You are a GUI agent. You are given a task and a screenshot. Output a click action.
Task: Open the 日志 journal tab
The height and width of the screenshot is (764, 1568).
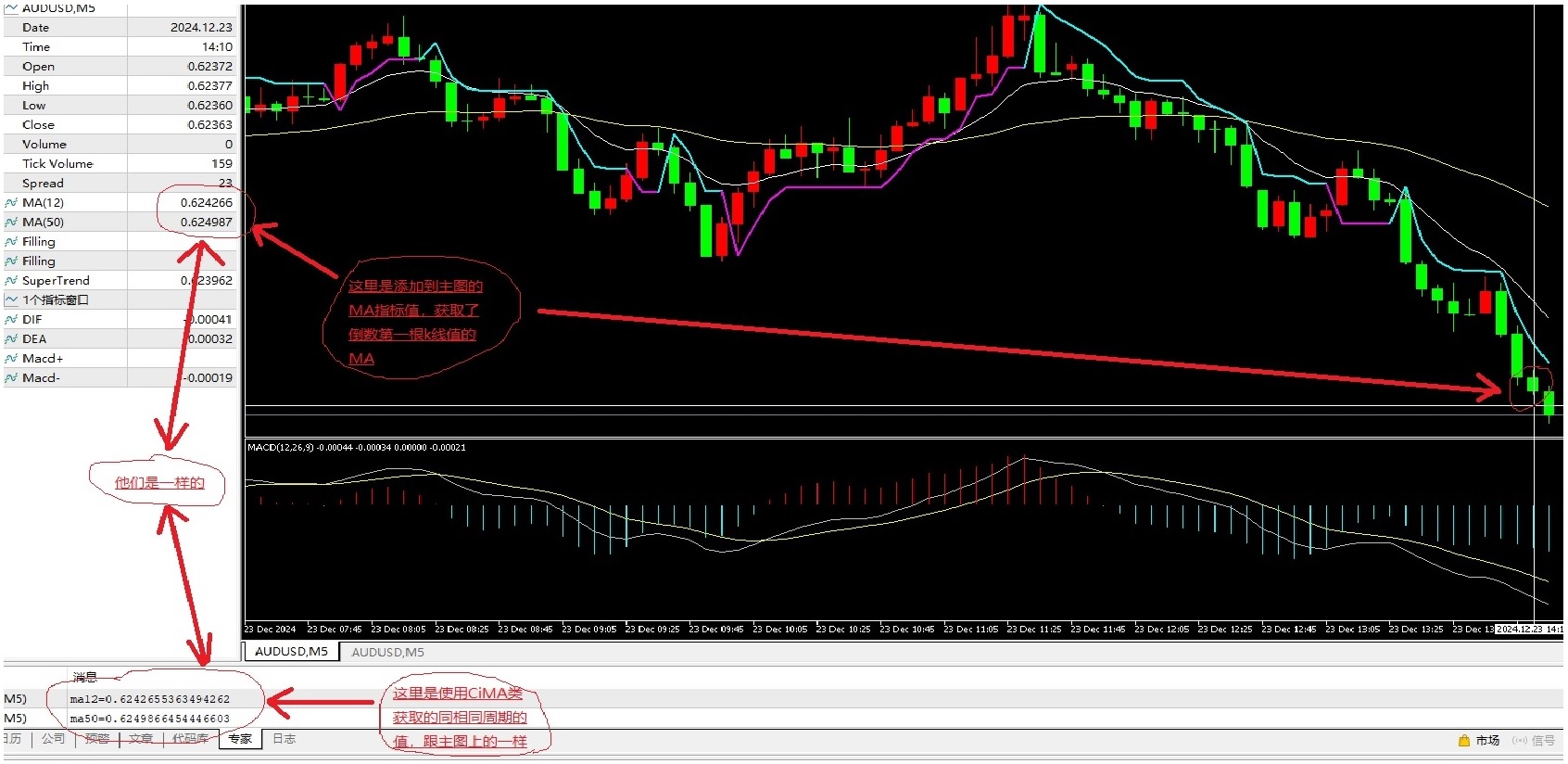[285, 739]
